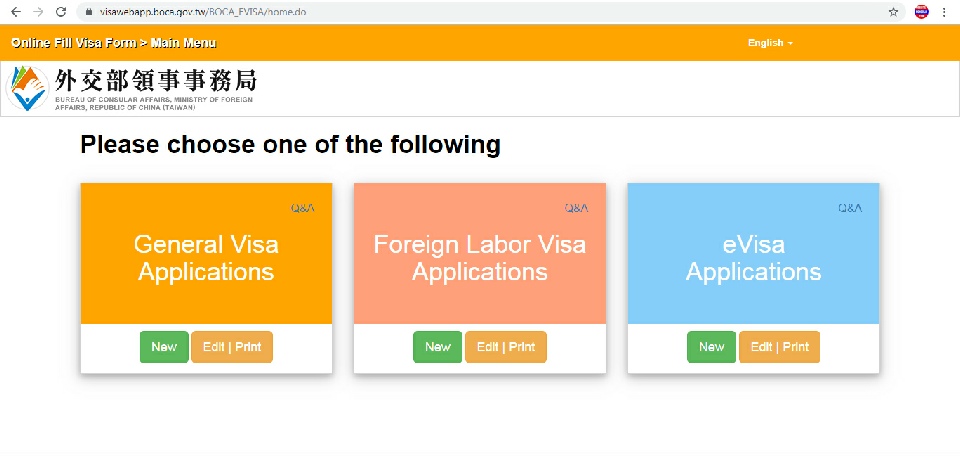Click Edit | Print under Foreign Labor Visa

tap(506, 347)
